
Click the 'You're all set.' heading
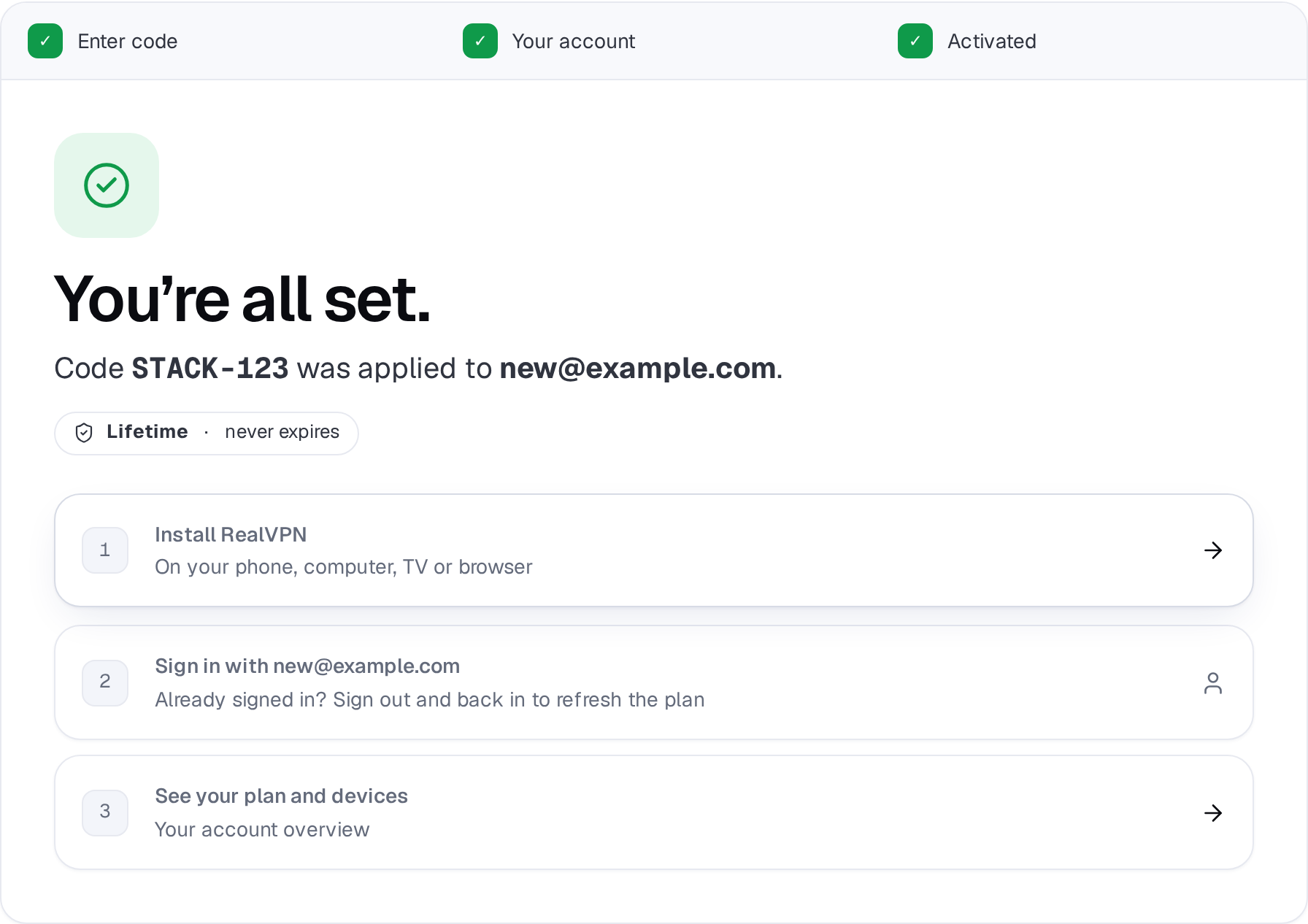tap(242, 299)
